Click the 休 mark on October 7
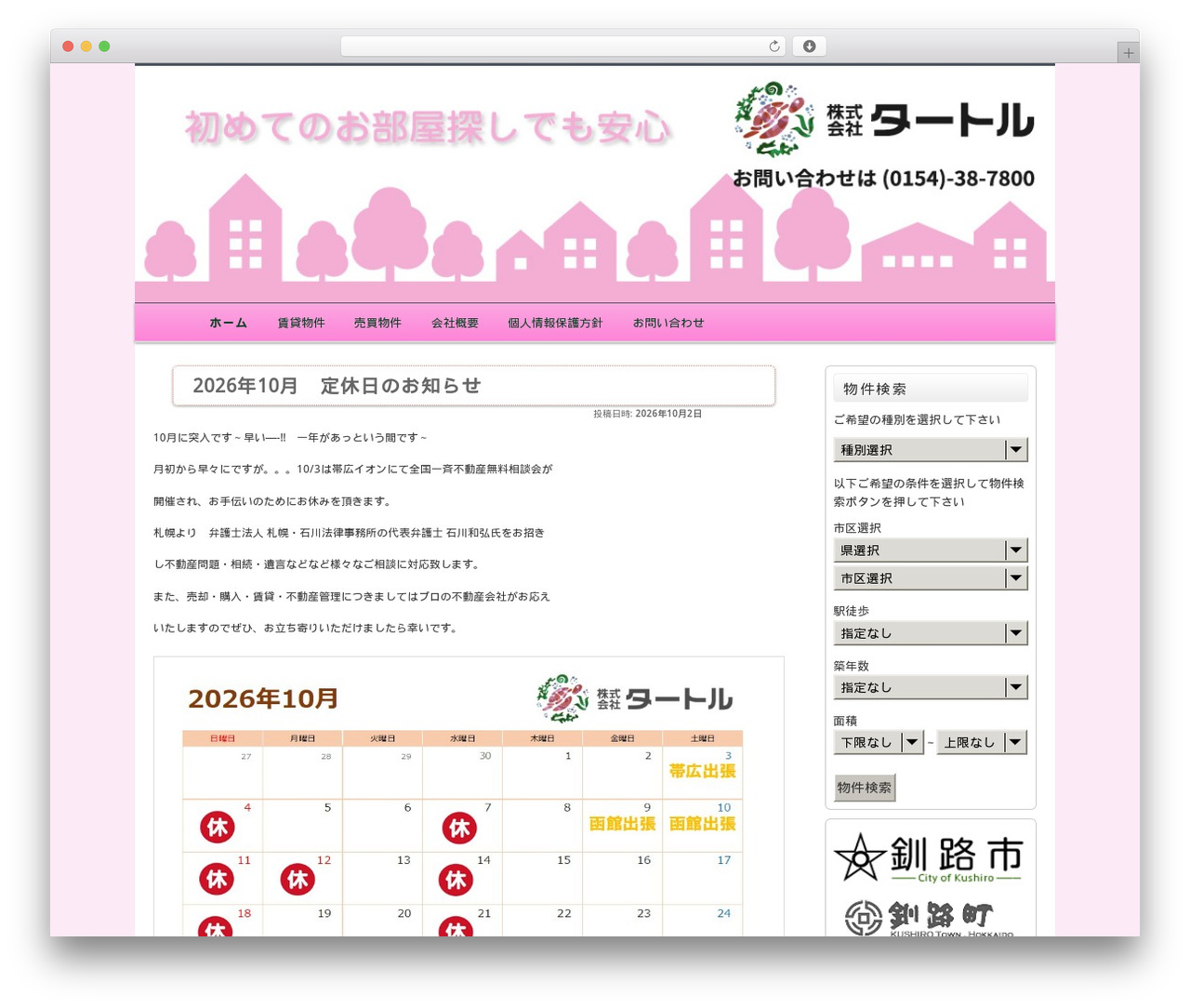This screenshot has height=1008, width=1190. (x=459, y=828)
